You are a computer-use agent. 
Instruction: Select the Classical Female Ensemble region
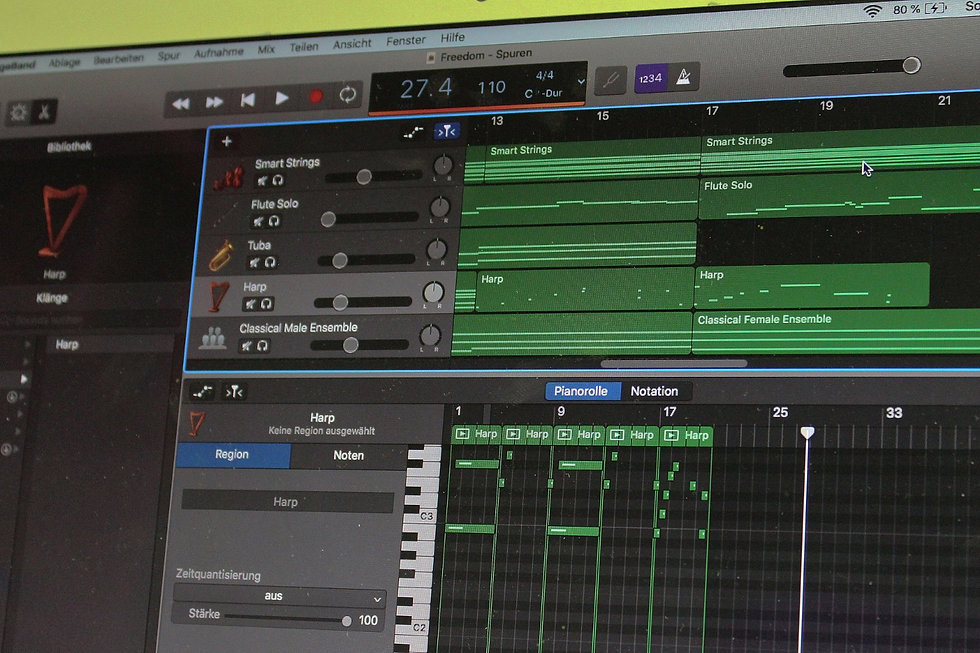pyautogui.click(x=838, y=331)
